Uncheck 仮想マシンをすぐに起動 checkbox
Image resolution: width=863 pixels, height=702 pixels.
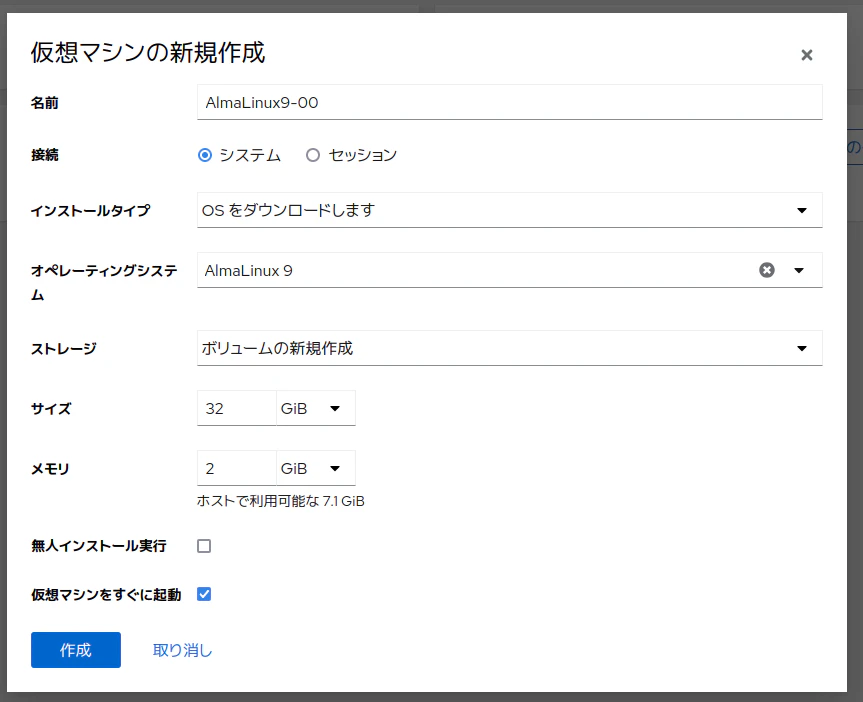[x=204, y=594]
